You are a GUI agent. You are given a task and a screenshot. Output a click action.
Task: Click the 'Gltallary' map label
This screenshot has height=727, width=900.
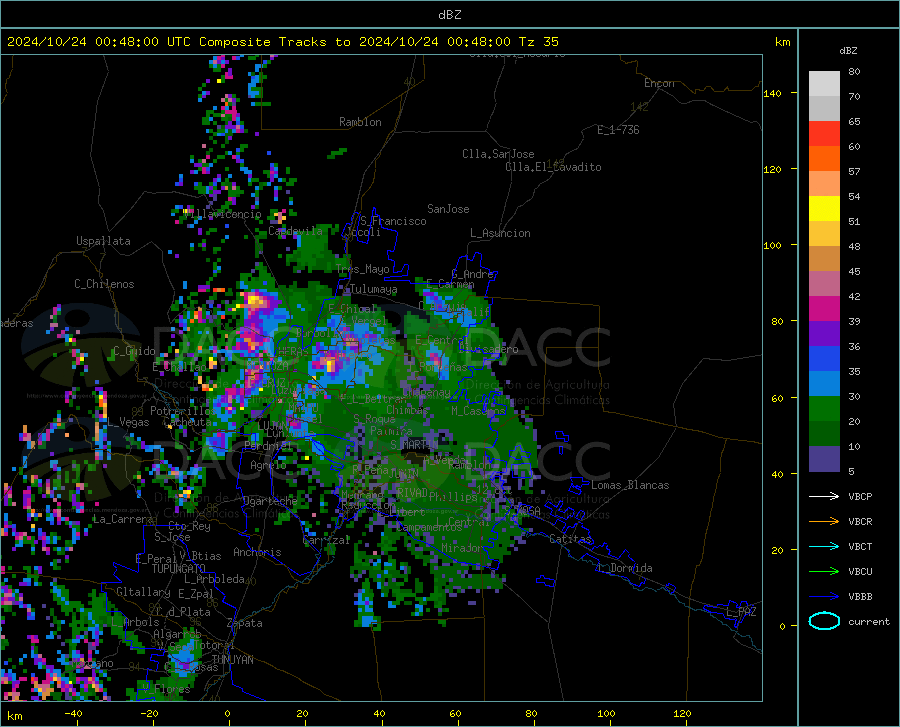coord(143,592)
